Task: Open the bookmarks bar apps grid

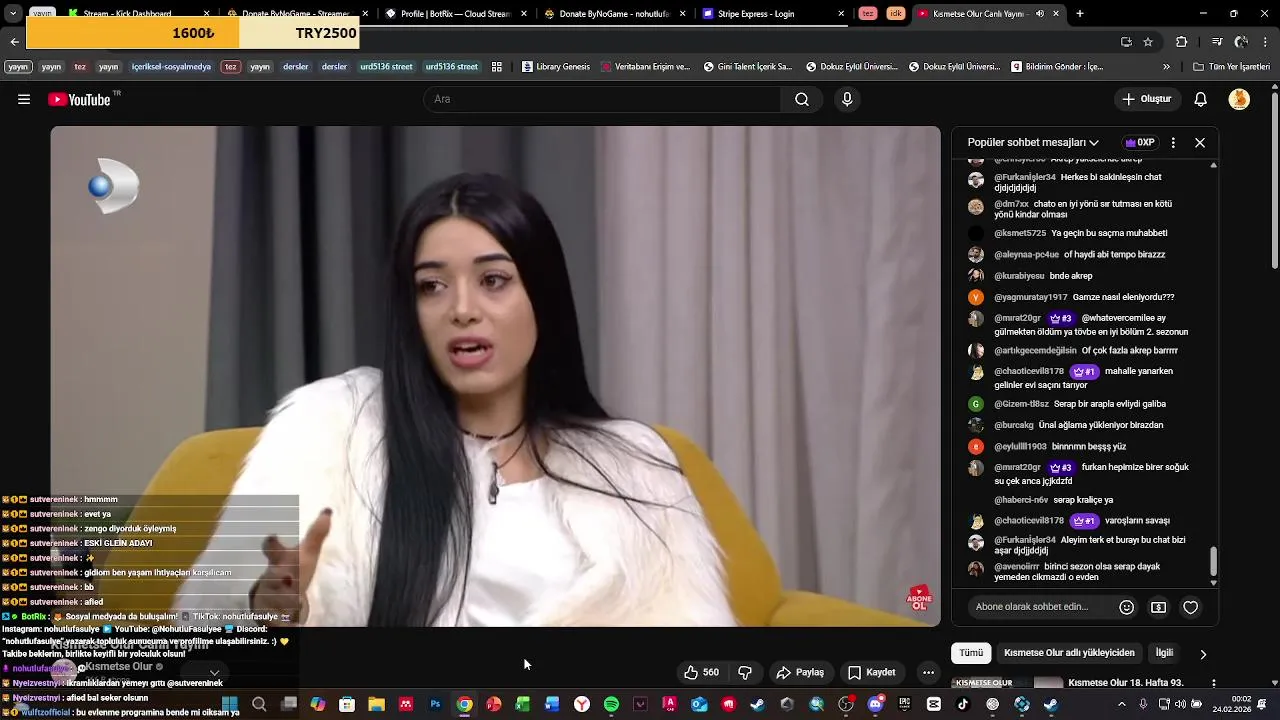Action: 497,67
